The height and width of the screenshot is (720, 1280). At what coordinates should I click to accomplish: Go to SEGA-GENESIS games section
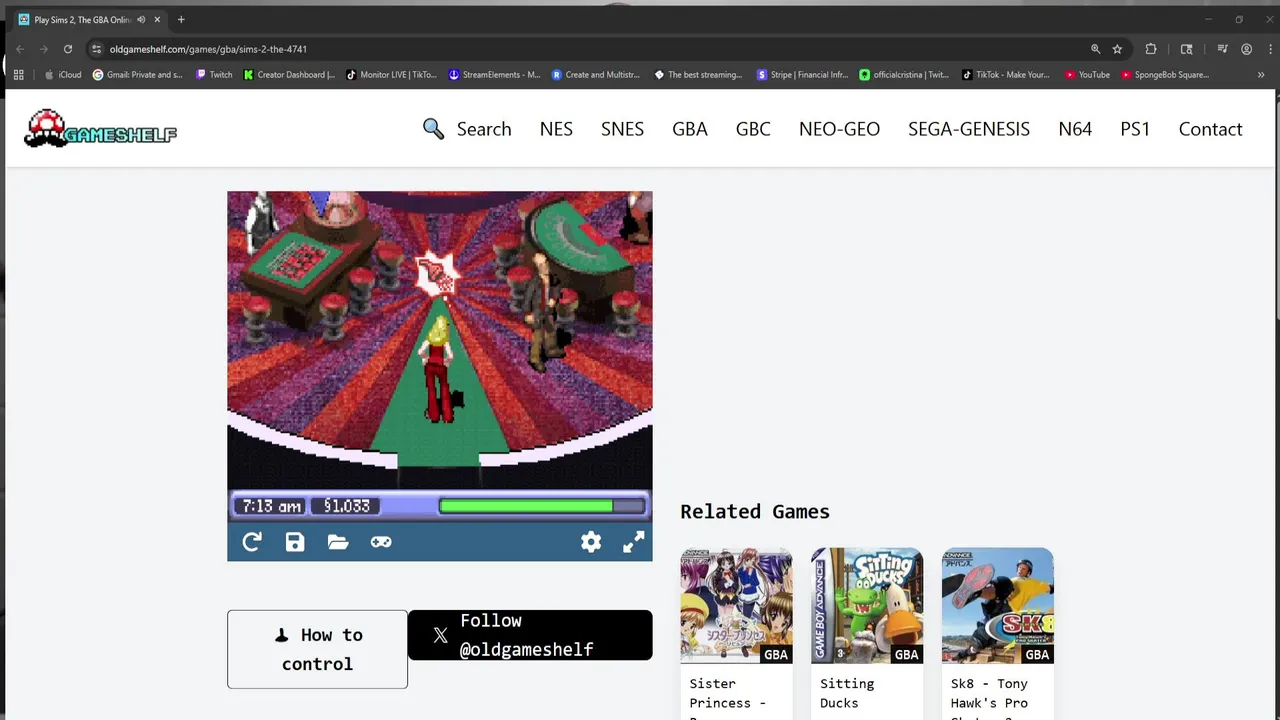(x=969, y=129)
